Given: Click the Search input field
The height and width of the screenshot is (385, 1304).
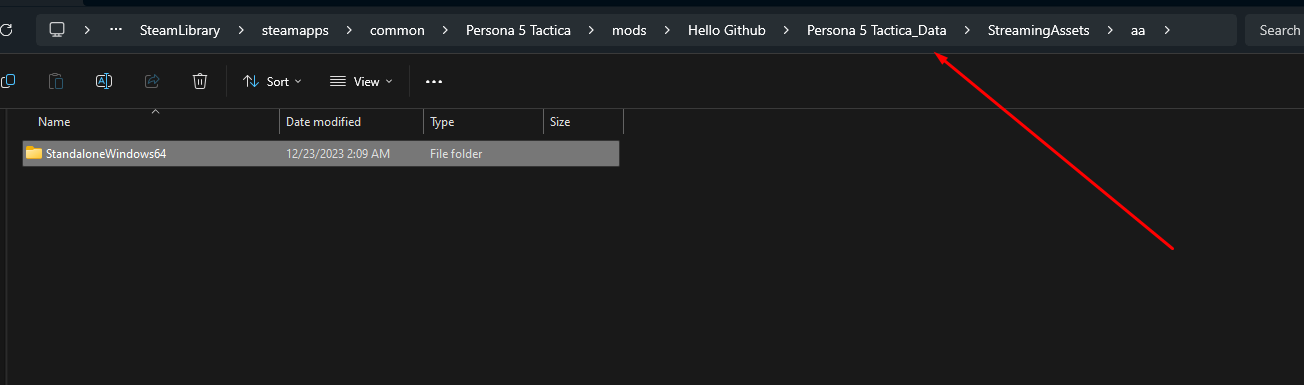Looking at the screenshot, I should [1274, 30].
